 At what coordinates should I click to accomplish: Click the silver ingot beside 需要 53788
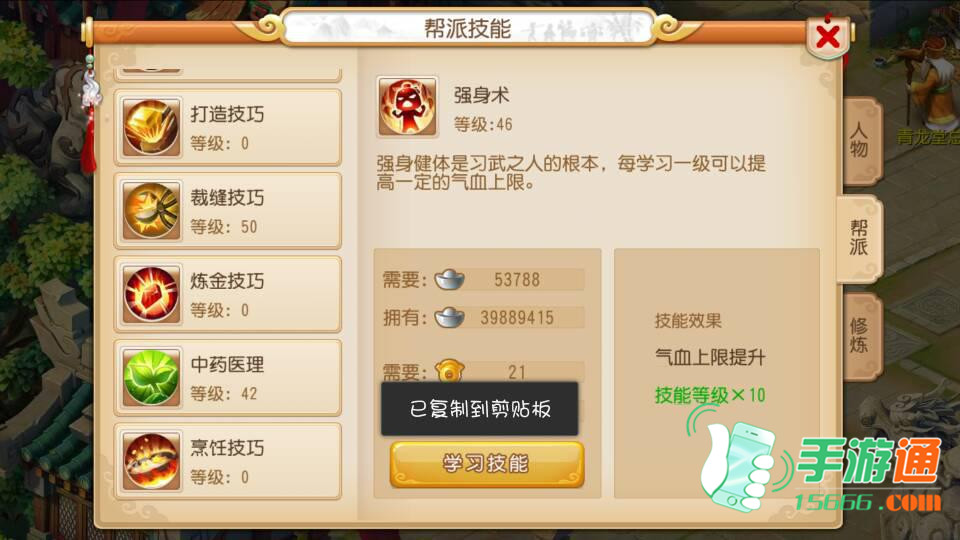tap(449, 280)
